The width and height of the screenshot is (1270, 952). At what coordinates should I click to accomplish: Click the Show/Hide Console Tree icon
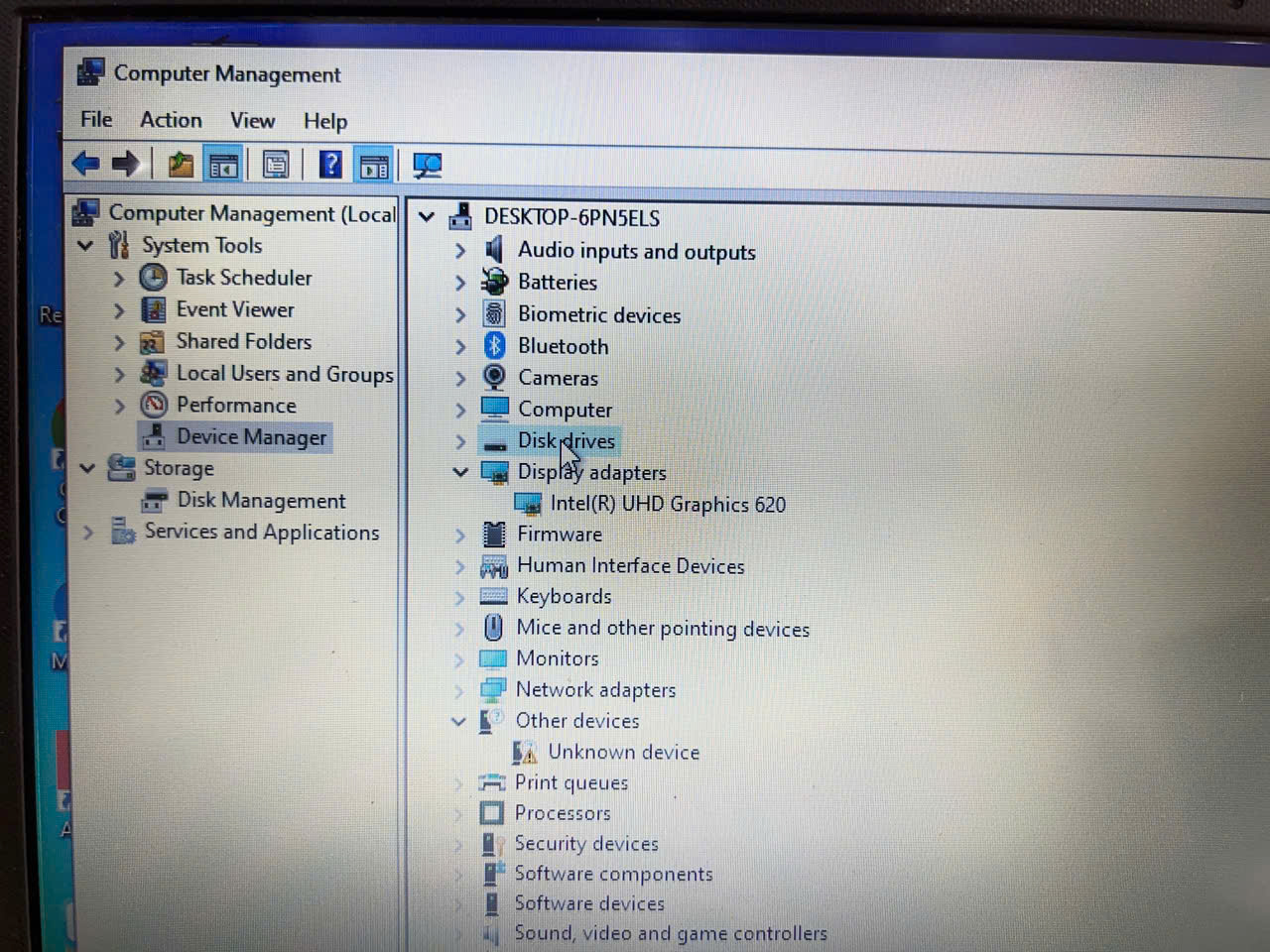click(224, 166)
